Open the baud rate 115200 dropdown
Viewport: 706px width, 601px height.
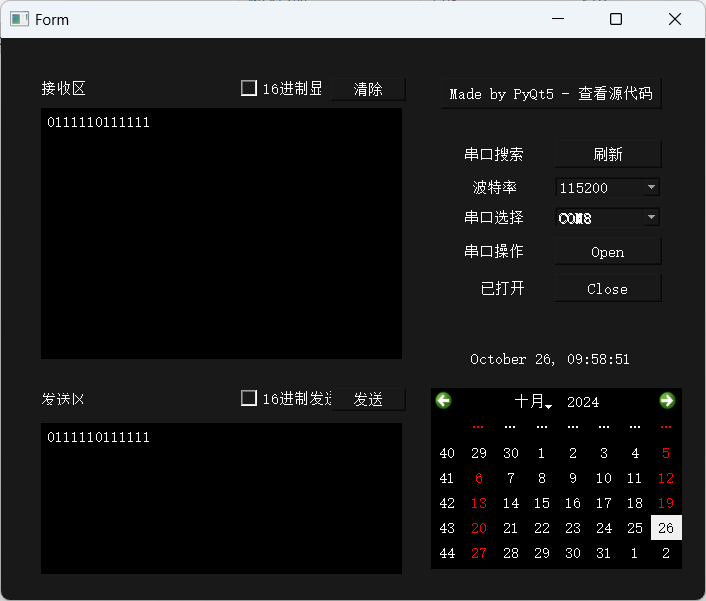point(608,187)
